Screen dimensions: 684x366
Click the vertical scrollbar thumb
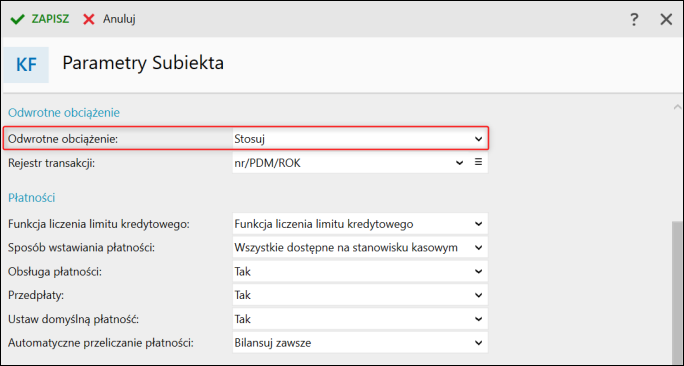click(x=677, y=290)
